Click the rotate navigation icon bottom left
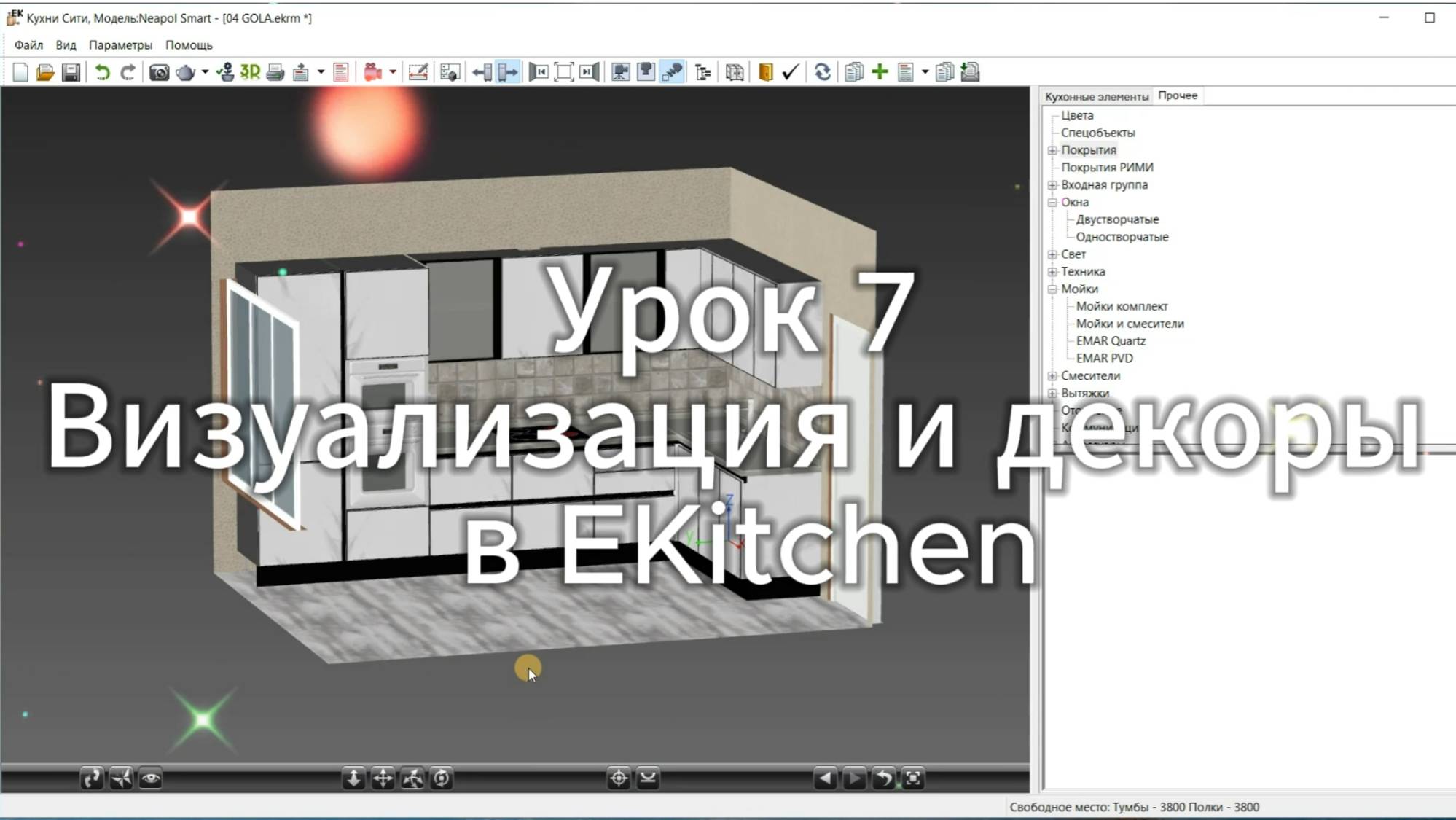Image resolution: width=1456 pixels, height=820 pixels. (91, 778)
